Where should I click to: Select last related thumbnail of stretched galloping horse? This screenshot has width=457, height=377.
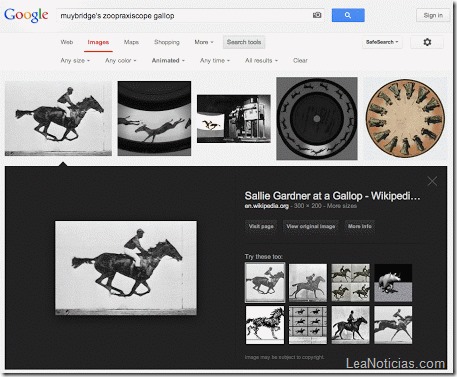coord(393,325)
